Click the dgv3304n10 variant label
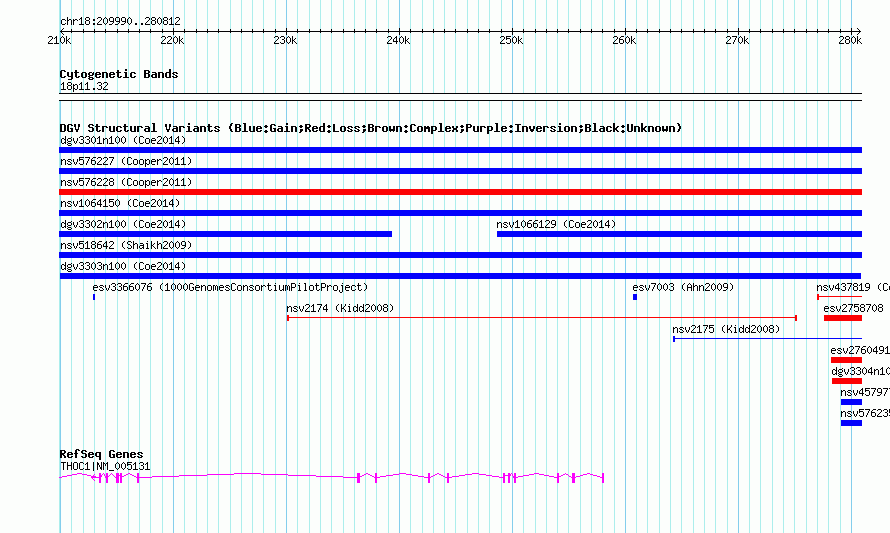 point(860,371)
